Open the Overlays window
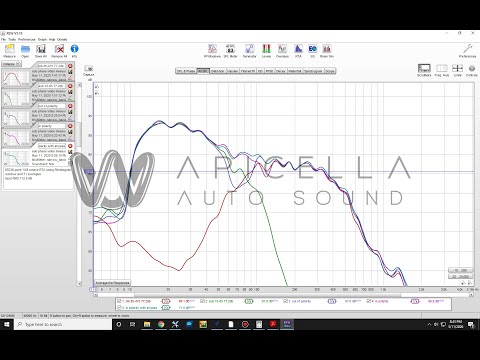The width and height of the screenshot is (480, 360). coord(282,51)
